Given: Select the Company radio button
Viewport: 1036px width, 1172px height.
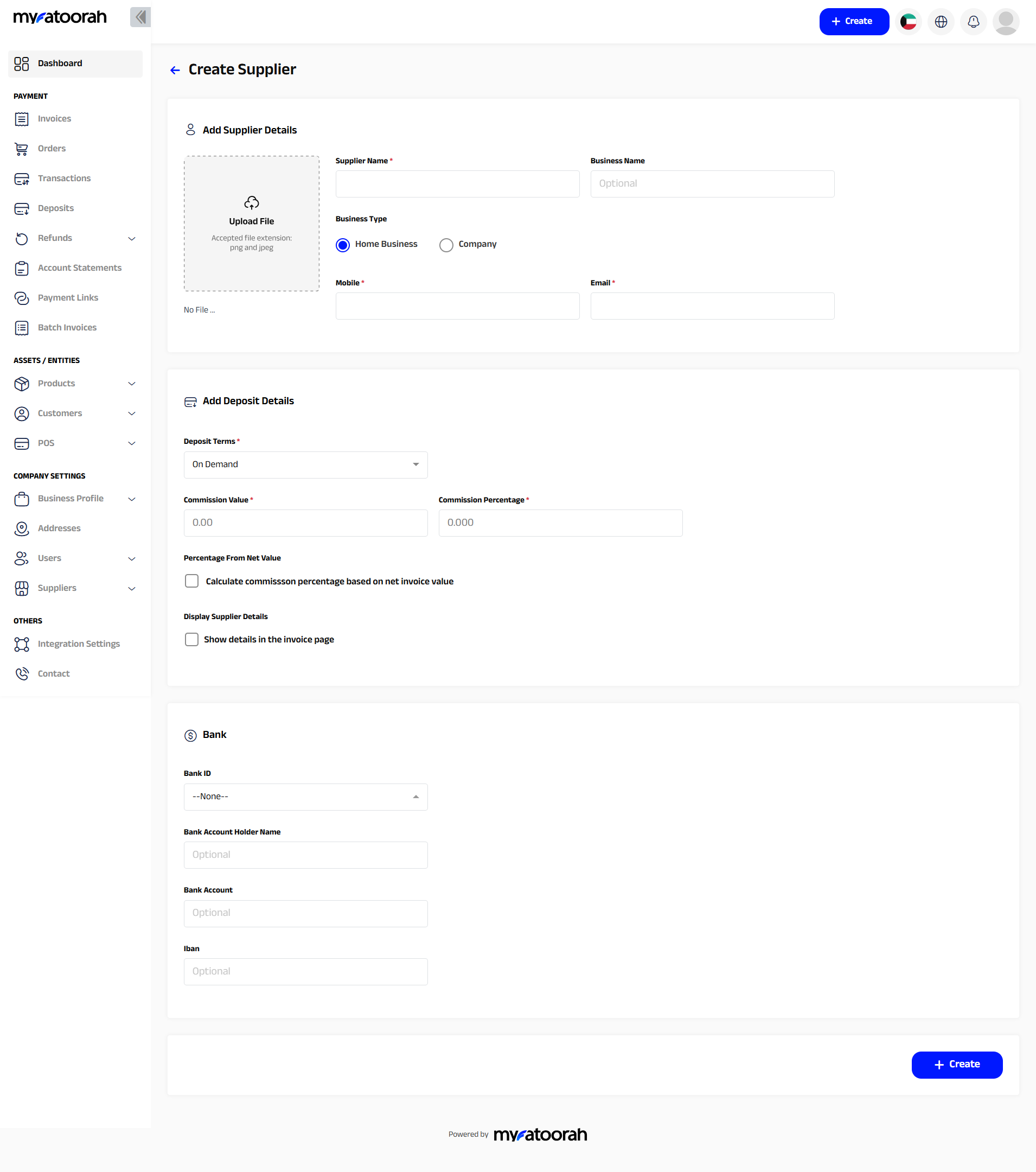Looking at the screenshot, I should (x=446, y=245).
